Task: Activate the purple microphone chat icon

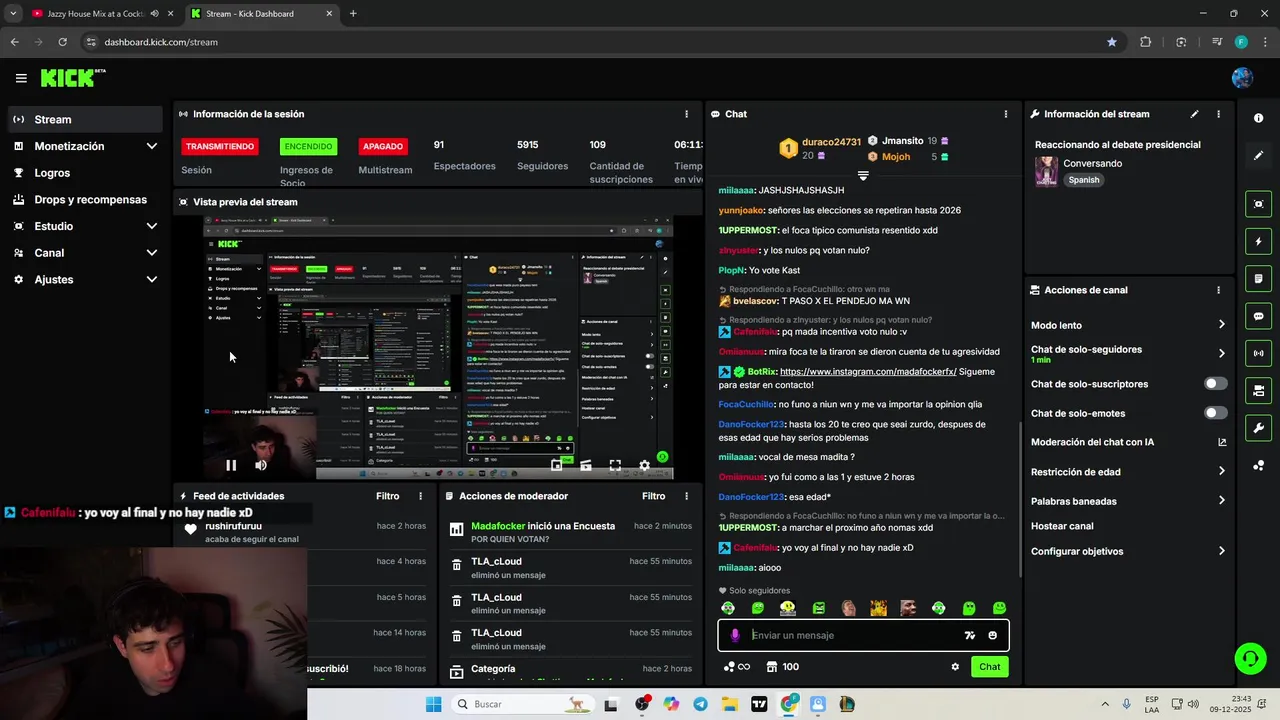Action: coord(735,635)
